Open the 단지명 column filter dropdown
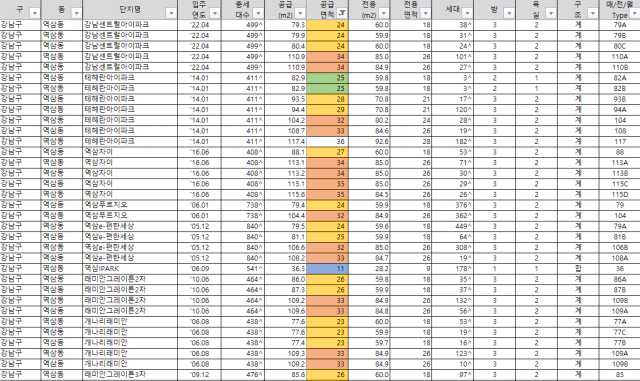The image size is (640, 381). coord(171,13)
